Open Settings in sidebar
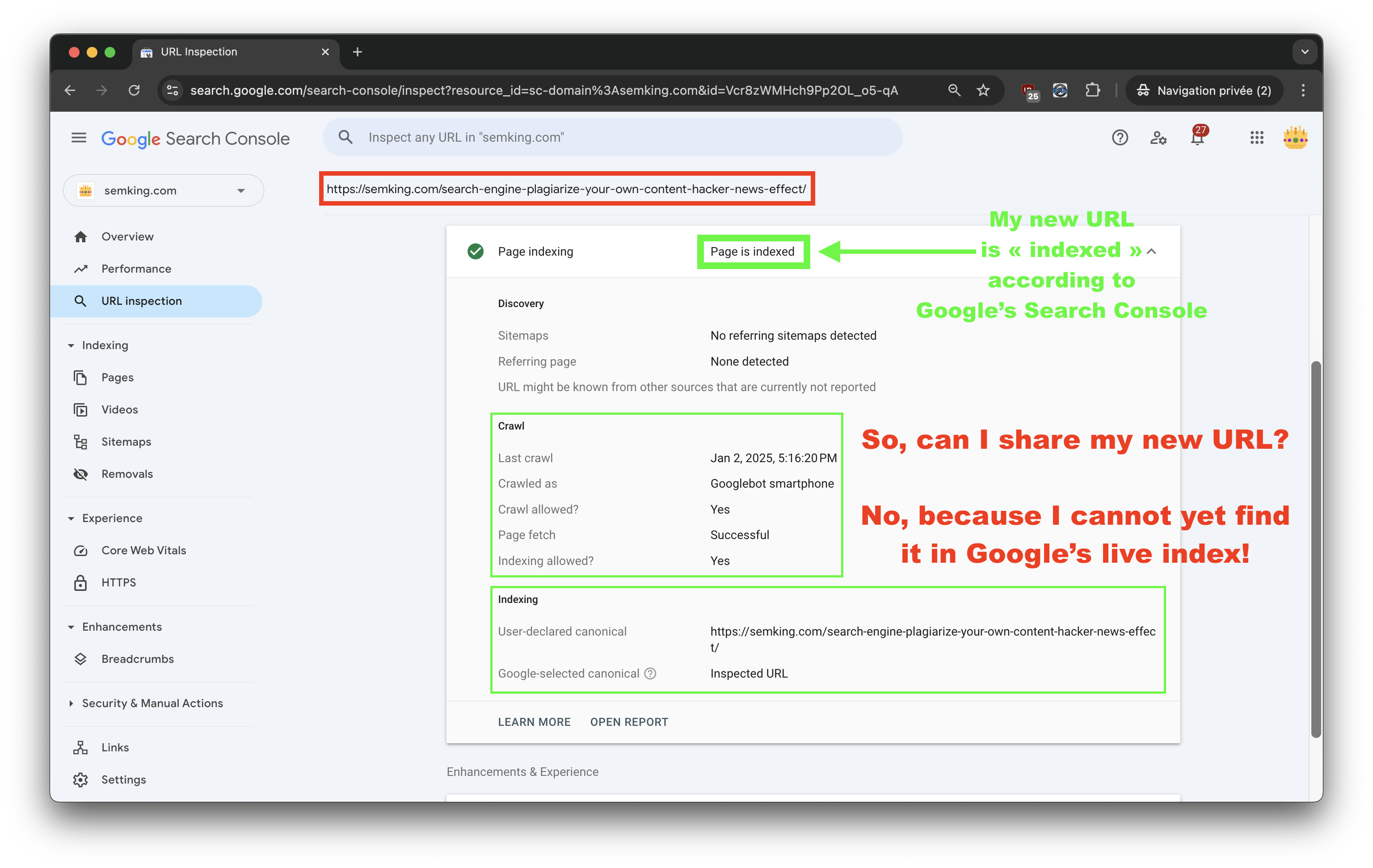Image resolution: width=1373 pixels, height=868 pixels. click(x=156, y=780)
